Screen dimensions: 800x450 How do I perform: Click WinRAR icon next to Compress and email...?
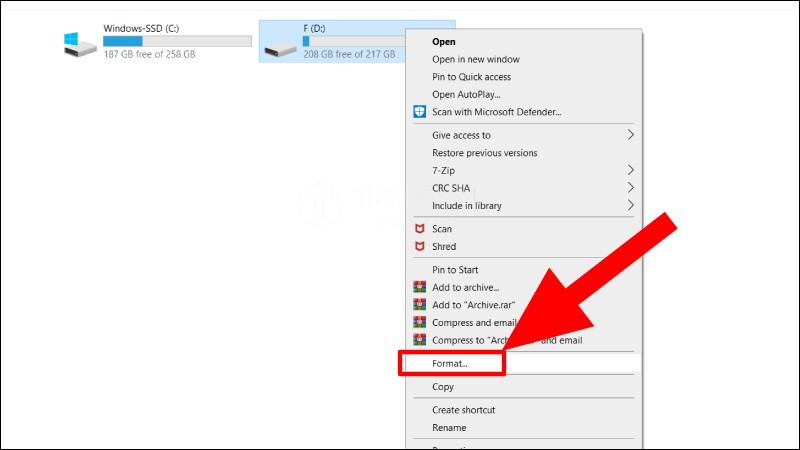coord(420,323)
